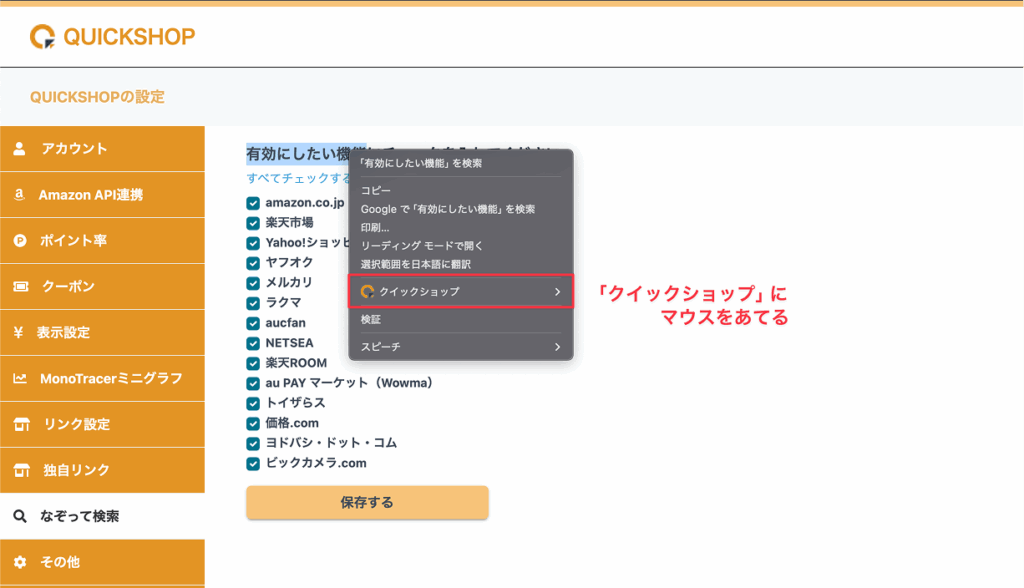Toggle the 楽天ROOM checkbox
The width and height of the screenshot is (1024, 588).
253,363
